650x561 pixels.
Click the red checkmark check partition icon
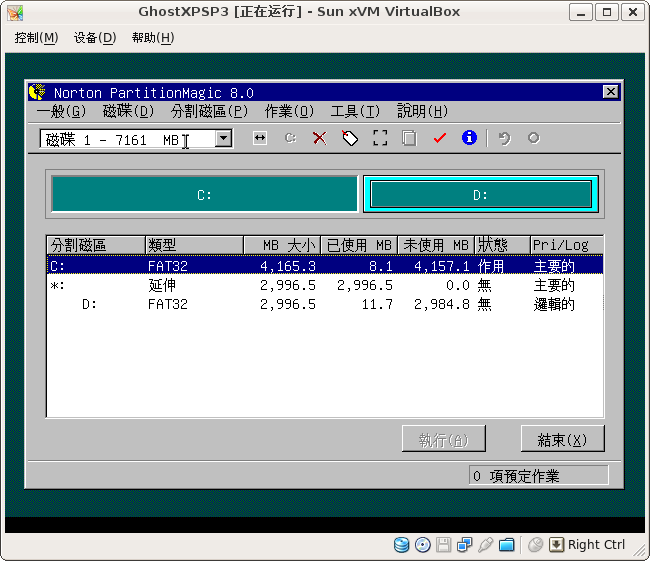point(439,138)
